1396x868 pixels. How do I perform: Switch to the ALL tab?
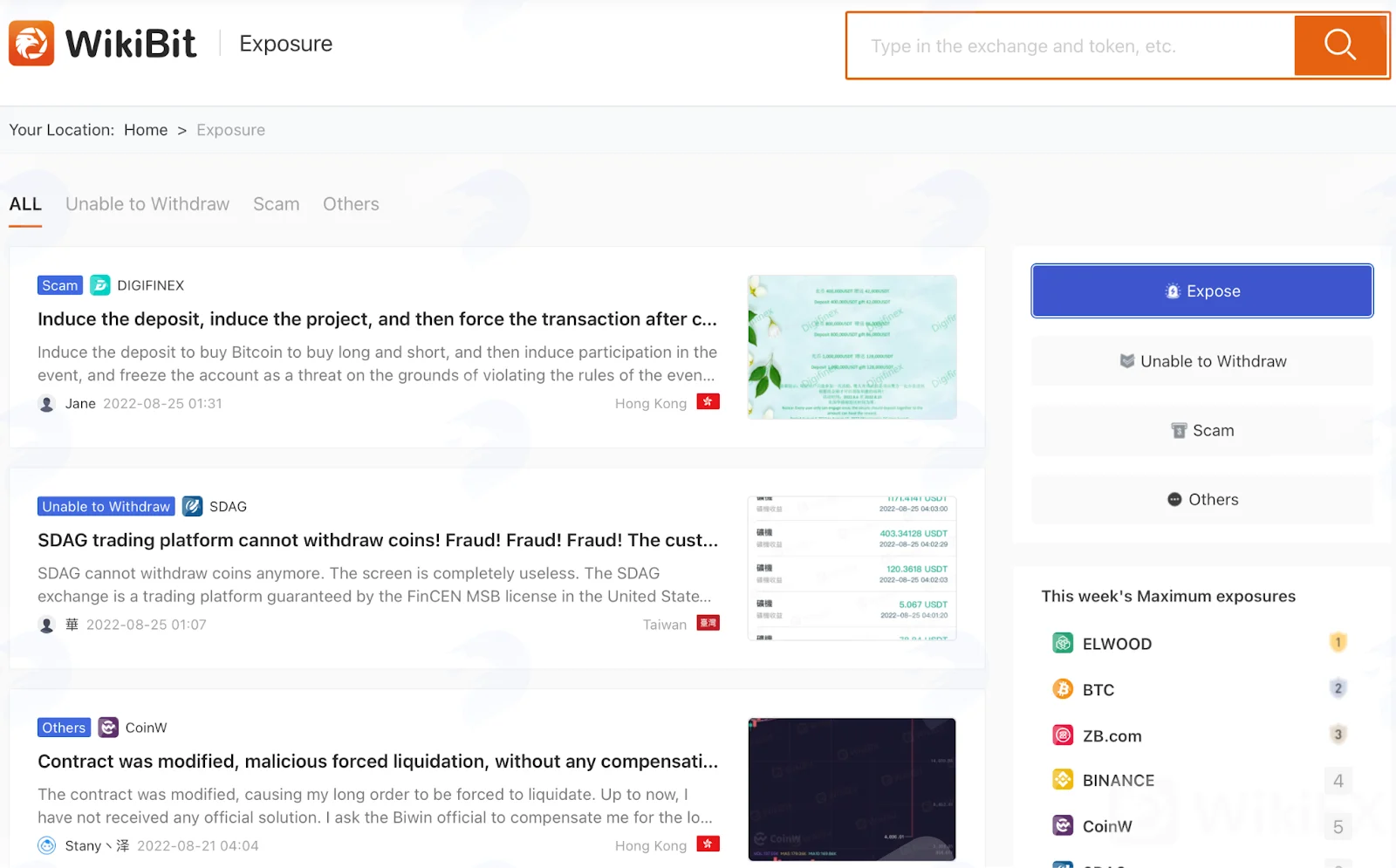(x=25, y=204)
